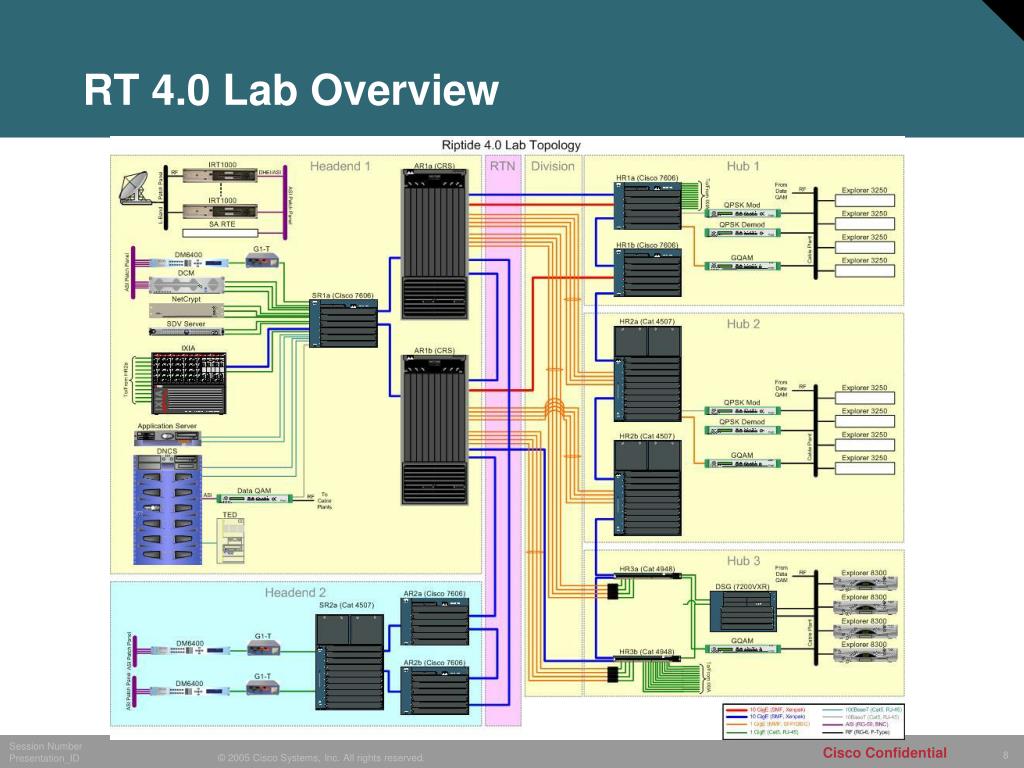Click the GQAM device in Hub 3
Image resolution: width=1024 pixels, height=768 pixels.
click(743, 650)
